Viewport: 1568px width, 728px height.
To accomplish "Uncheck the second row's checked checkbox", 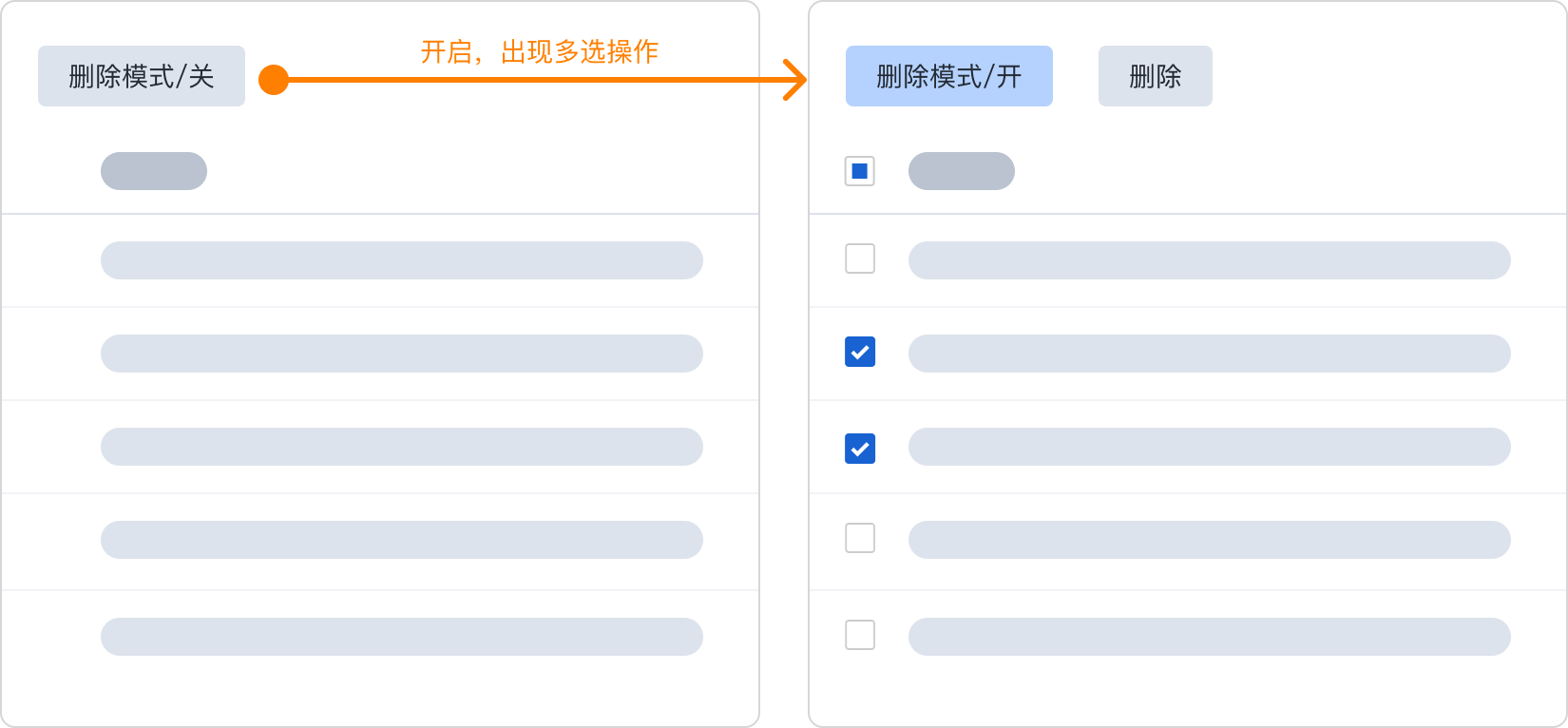I will pyautogui.click(x=860, y=353).
